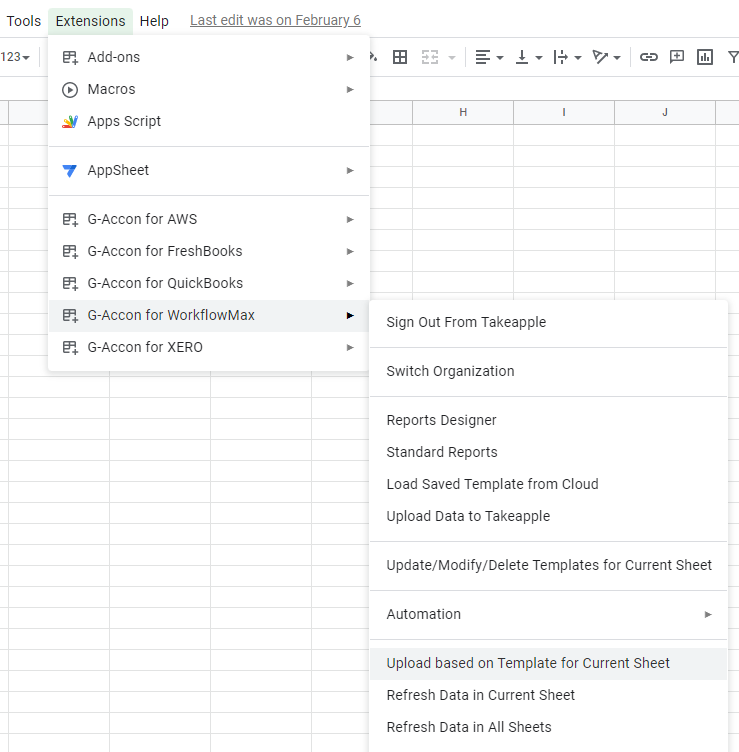
Task: Click the G-Accon for QuickBooks icon
Action: 70,283
